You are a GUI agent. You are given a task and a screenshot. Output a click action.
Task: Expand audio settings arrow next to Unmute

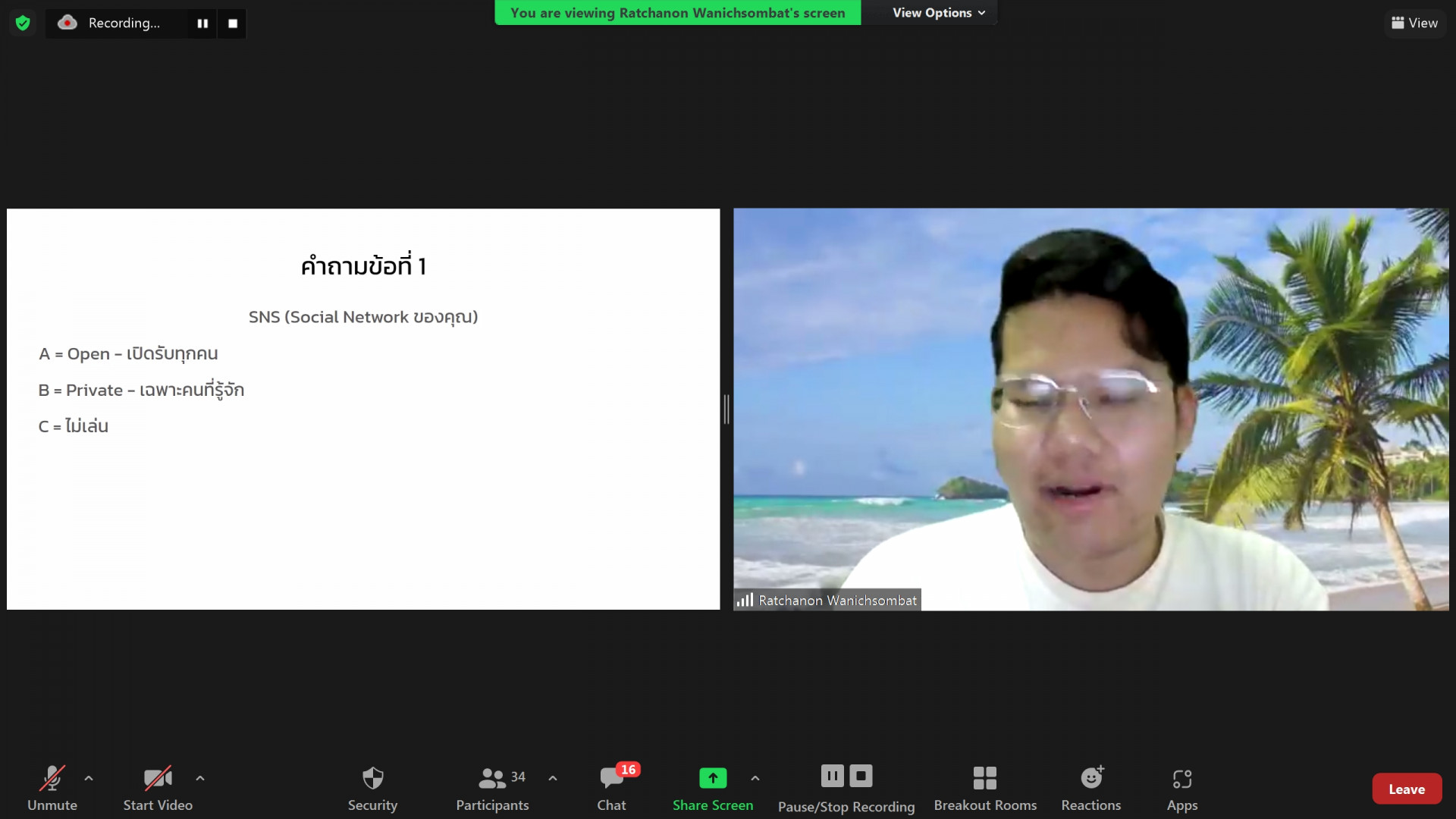click(x=89, y=778)
